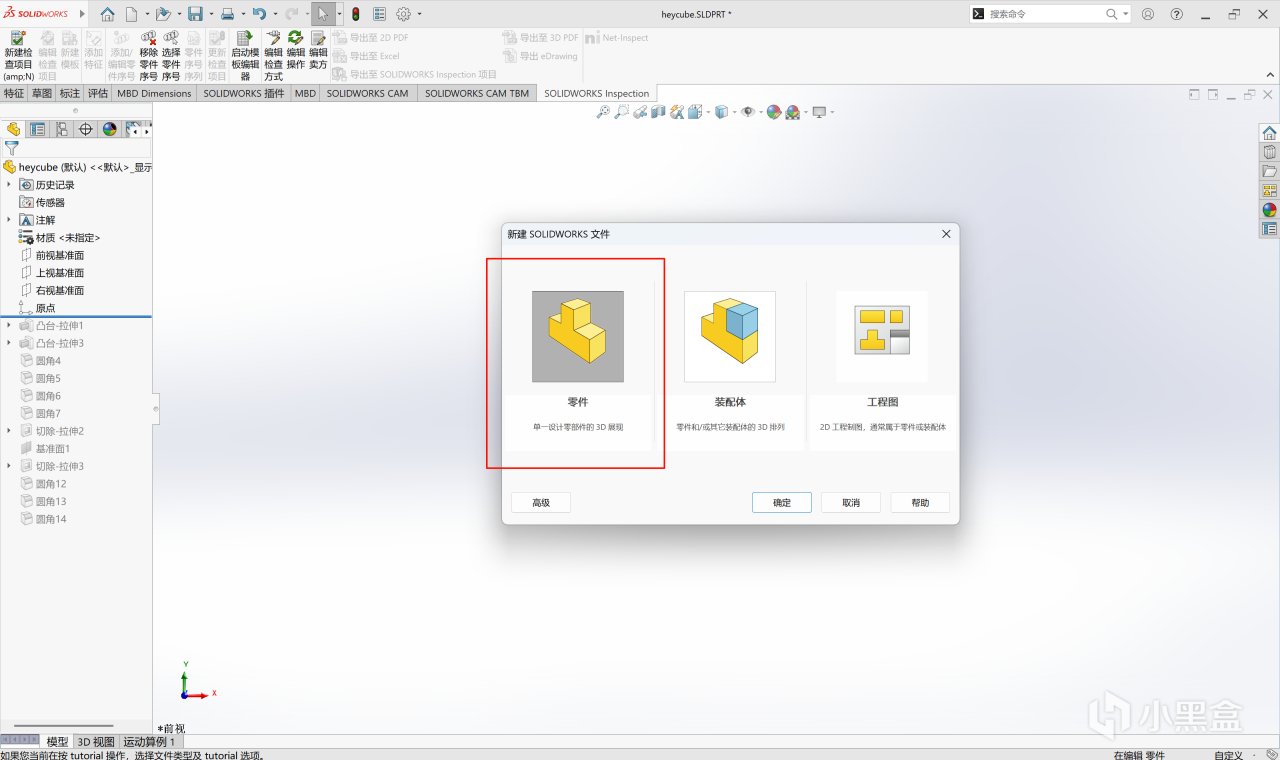Image resolution: width=1280 pixels, height=760 pixels.
Task: Open the PropertyManager tab icon
Action: [37, 129]
